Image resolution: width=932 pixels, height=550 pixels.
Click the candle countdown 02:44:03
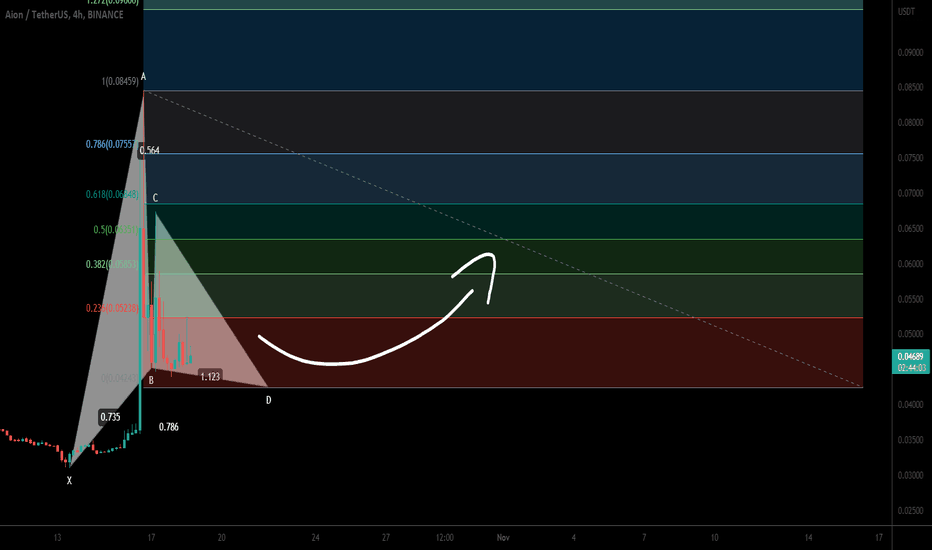tap(911, 367)
